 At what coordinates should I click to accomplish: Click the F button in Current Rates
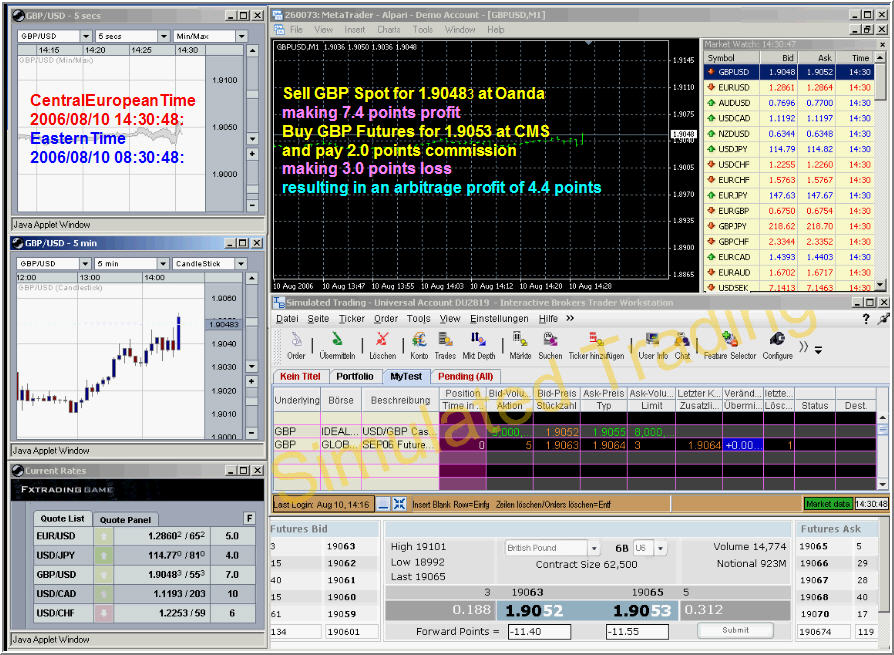point(249,518)
